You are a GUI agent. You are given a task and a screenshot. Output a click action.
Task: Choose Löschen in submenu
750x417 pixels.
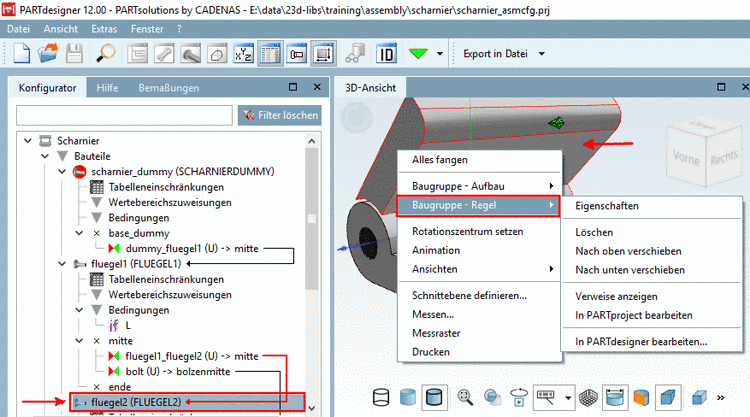tap(594, 232)
